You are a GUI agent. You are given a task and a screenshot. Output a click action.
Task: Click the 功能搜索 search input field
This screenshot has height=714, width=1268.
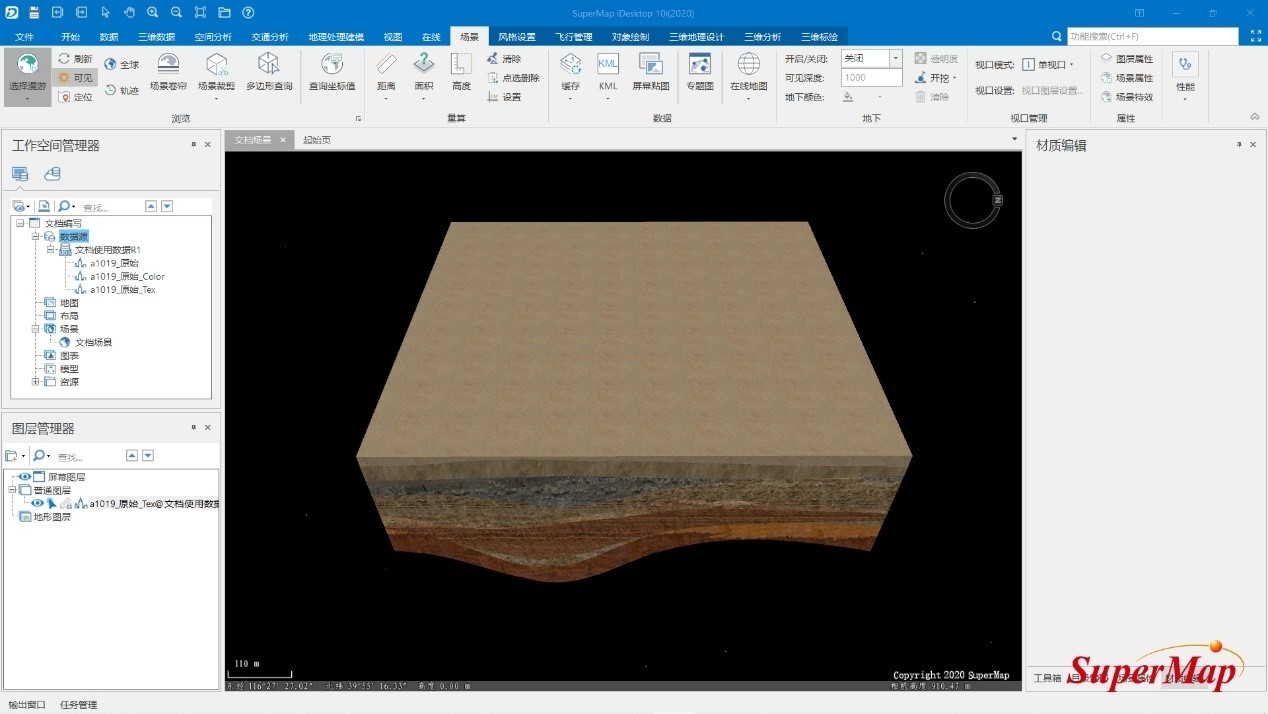(x=1150, y=37)
